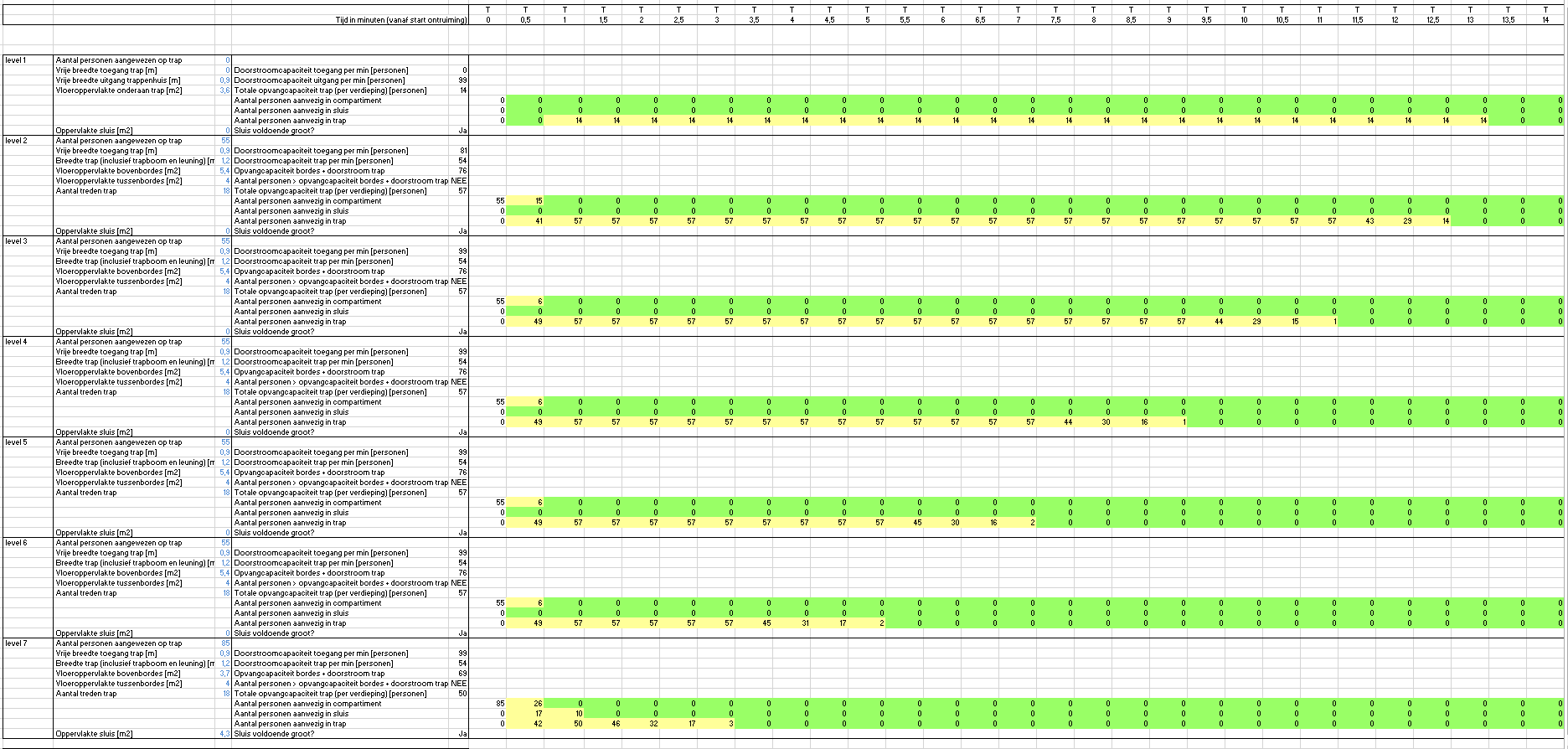
Task: Click 'Opvangcapaciteit bordes + doorstroom trap' in level 4
Action: click(x=309, y=372)
